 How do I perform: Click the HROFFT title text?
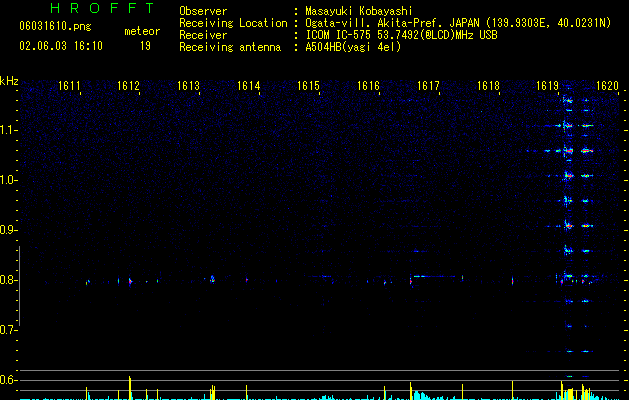point(103,8)
